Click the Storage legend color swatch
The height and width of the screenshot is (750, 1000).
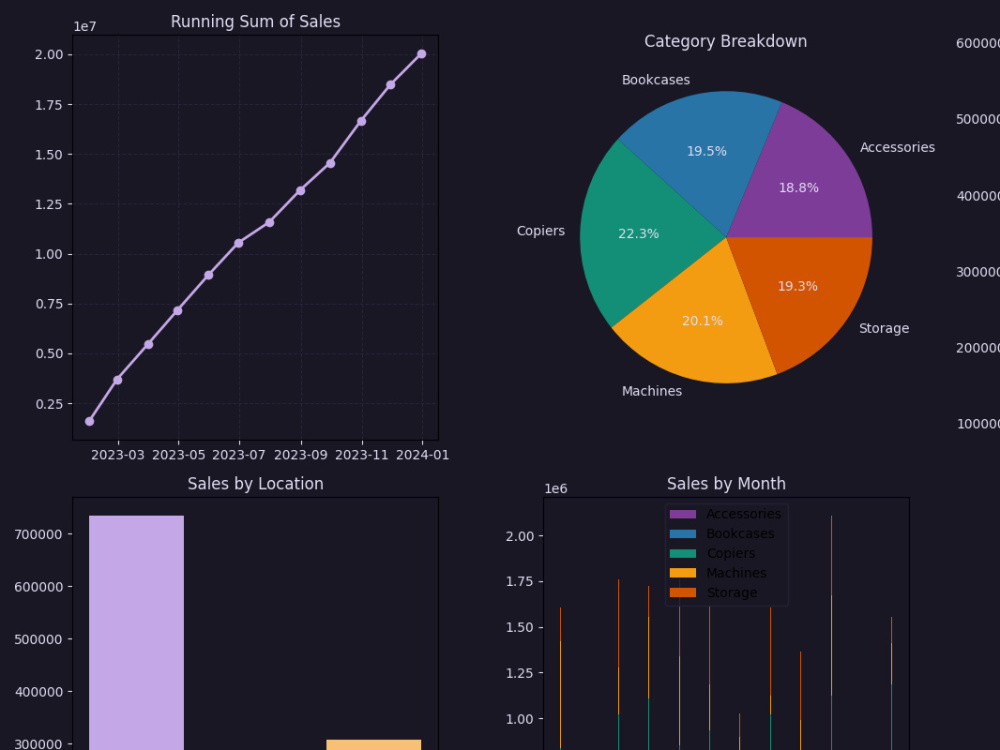(x=682, y=593)
